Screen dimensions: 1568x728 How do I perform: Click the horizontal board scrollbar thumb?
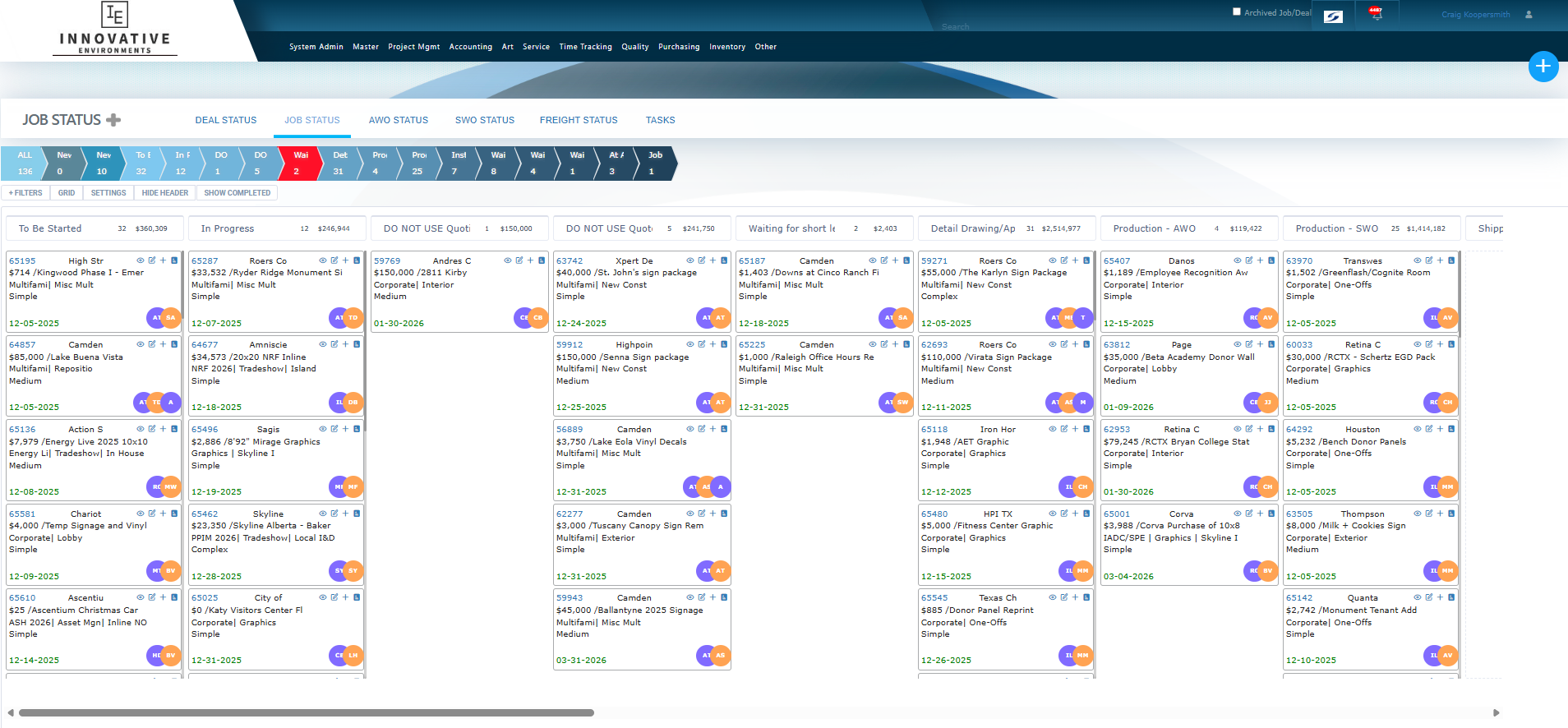[x=307, y=712]
